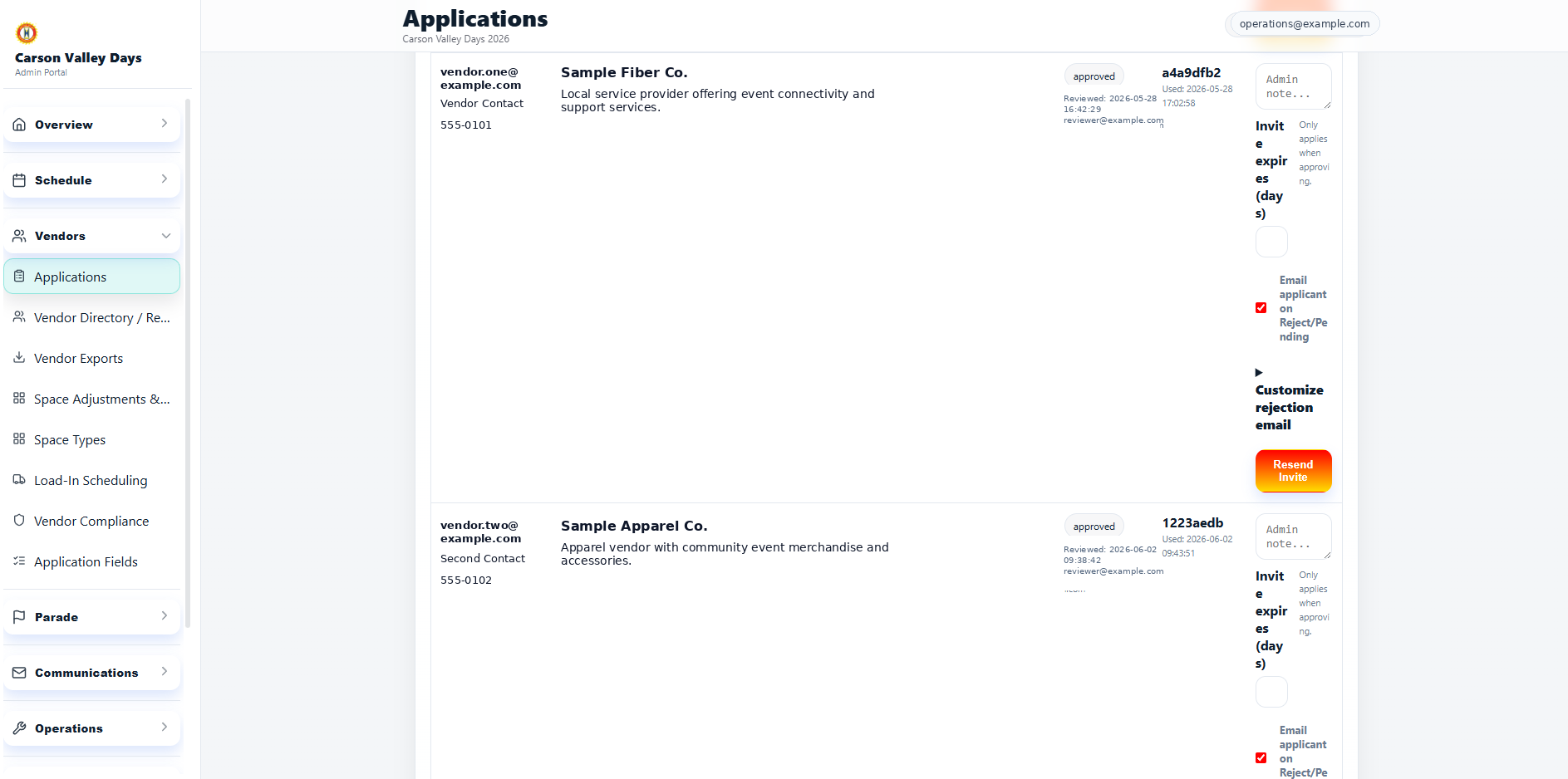
Task: Open the Applications menu item
Action: (x=92, y=277)
